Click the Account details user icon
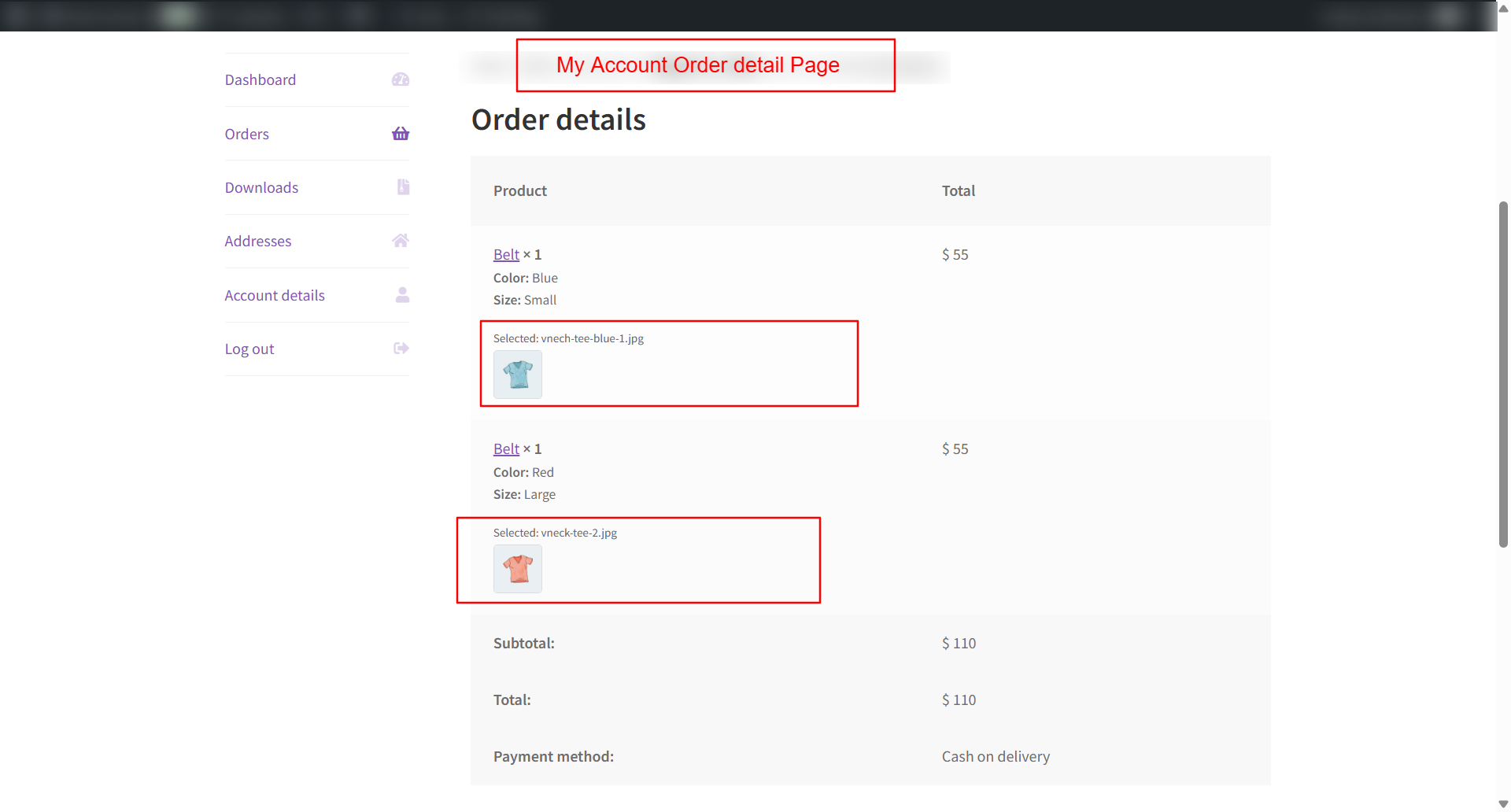The width and height of the screenshot is (1511, 812). (x=402, y=295)
